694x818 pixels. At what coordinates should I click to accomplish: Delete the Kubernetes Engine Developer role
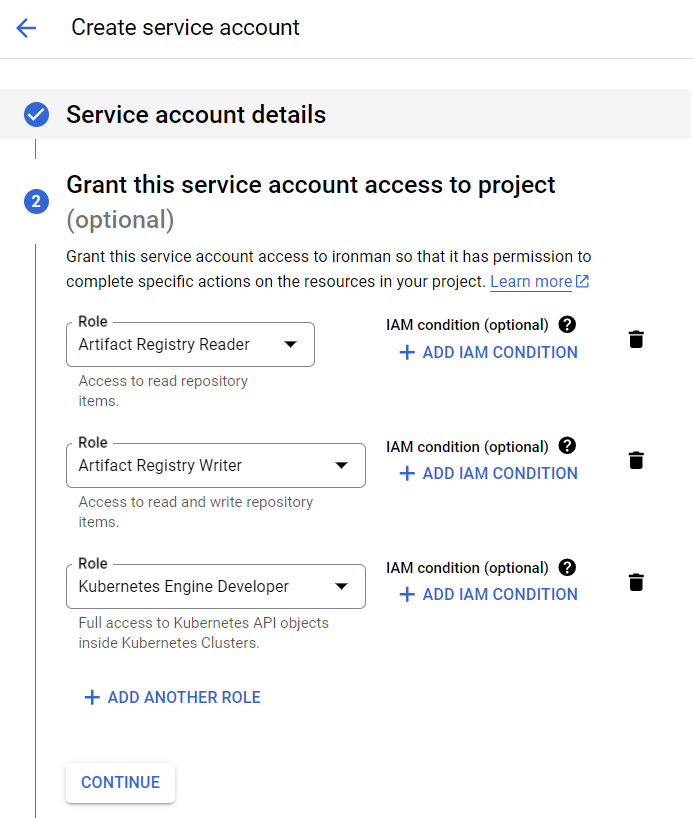636,582
